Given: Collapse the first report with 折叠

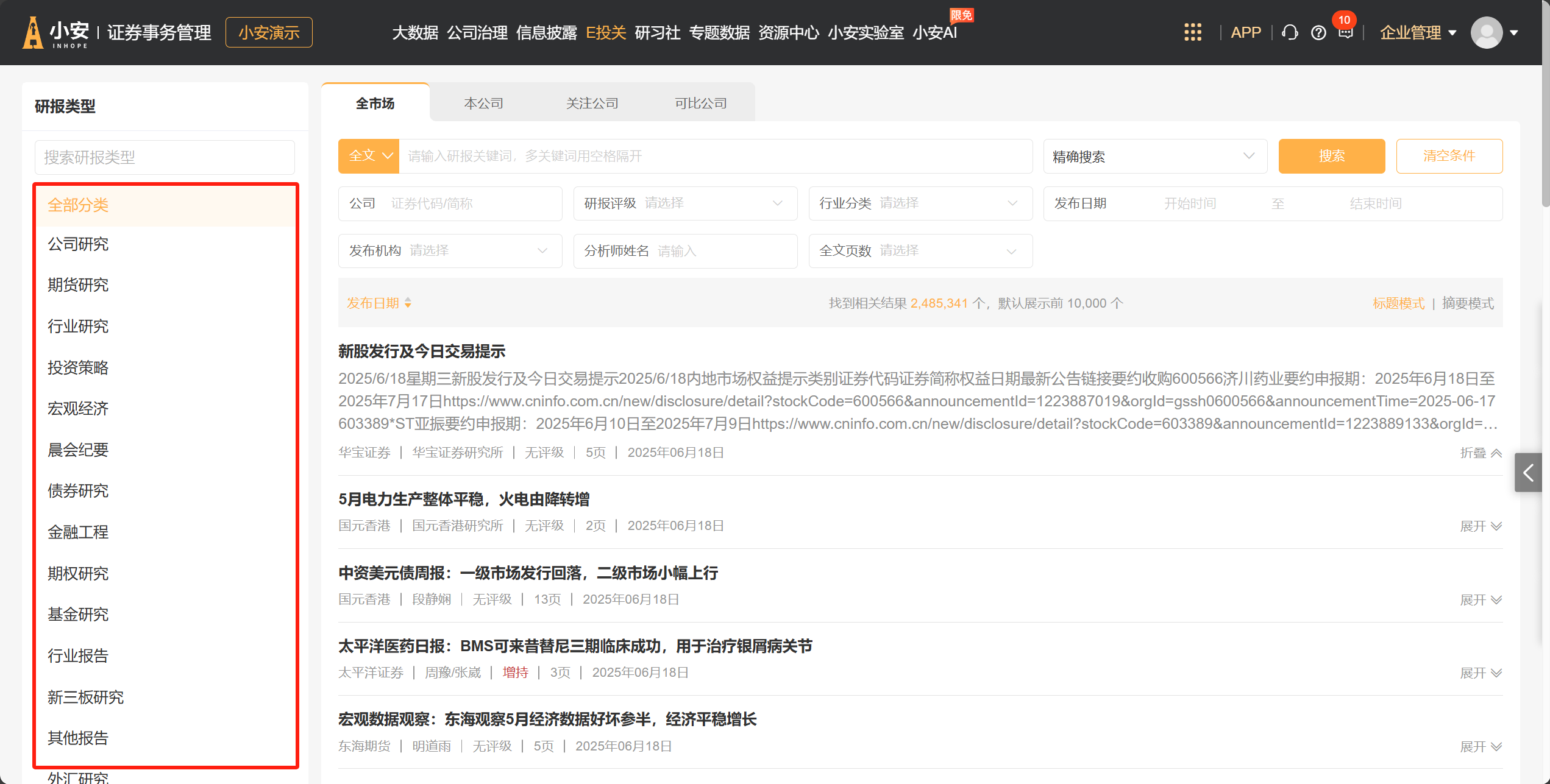Looking at the screenshot, I should pos(1481,453).
